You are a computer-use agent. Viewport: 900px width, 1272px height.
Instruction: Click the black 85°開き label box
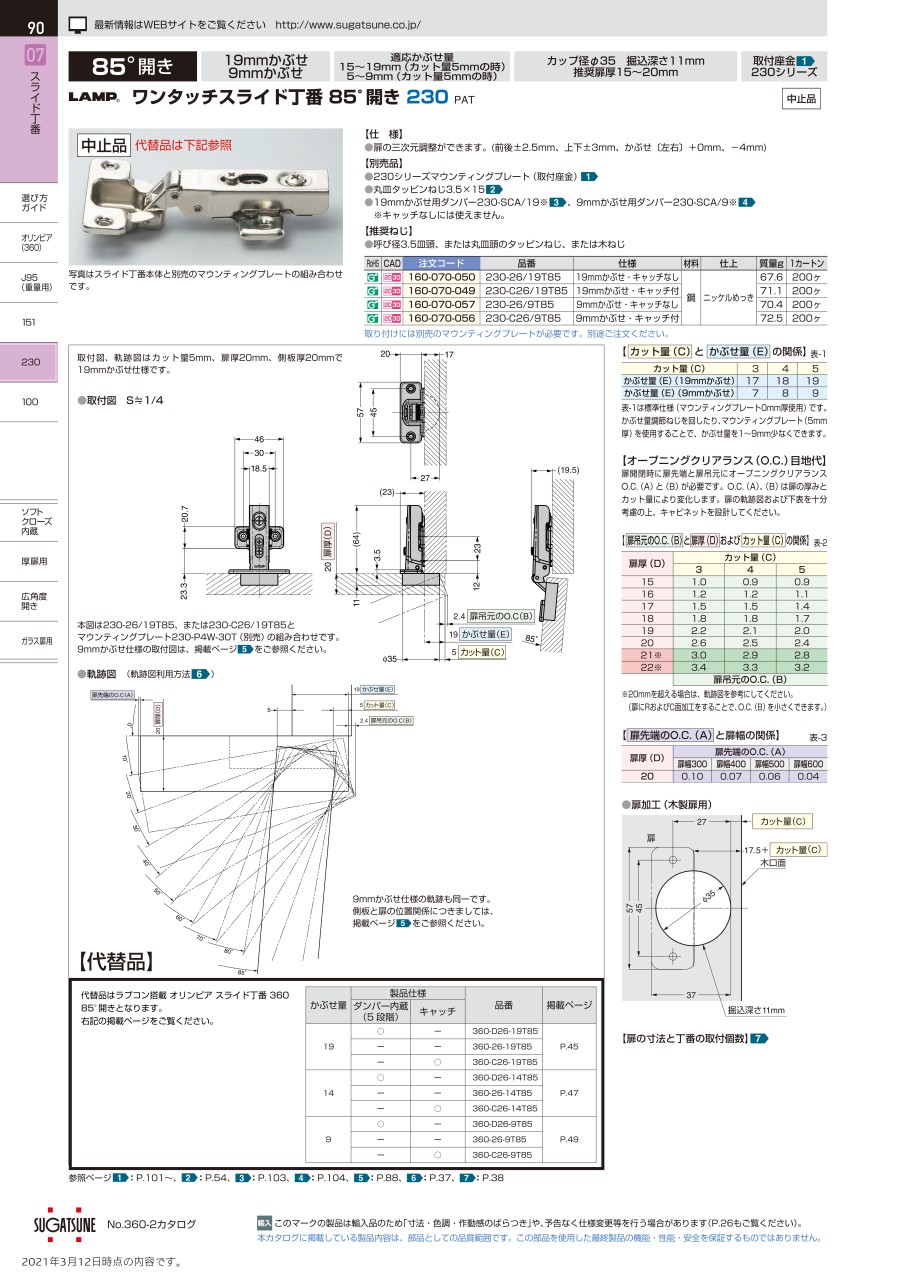pyautogui.click(x=131, y=67)
